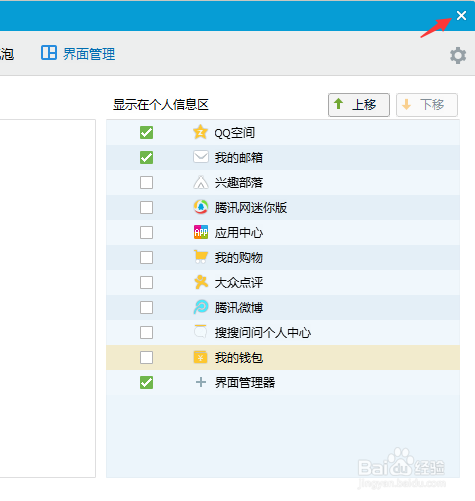Select the 界面管理器 row text
475x501 pixels.
click(x=245, y=383)
